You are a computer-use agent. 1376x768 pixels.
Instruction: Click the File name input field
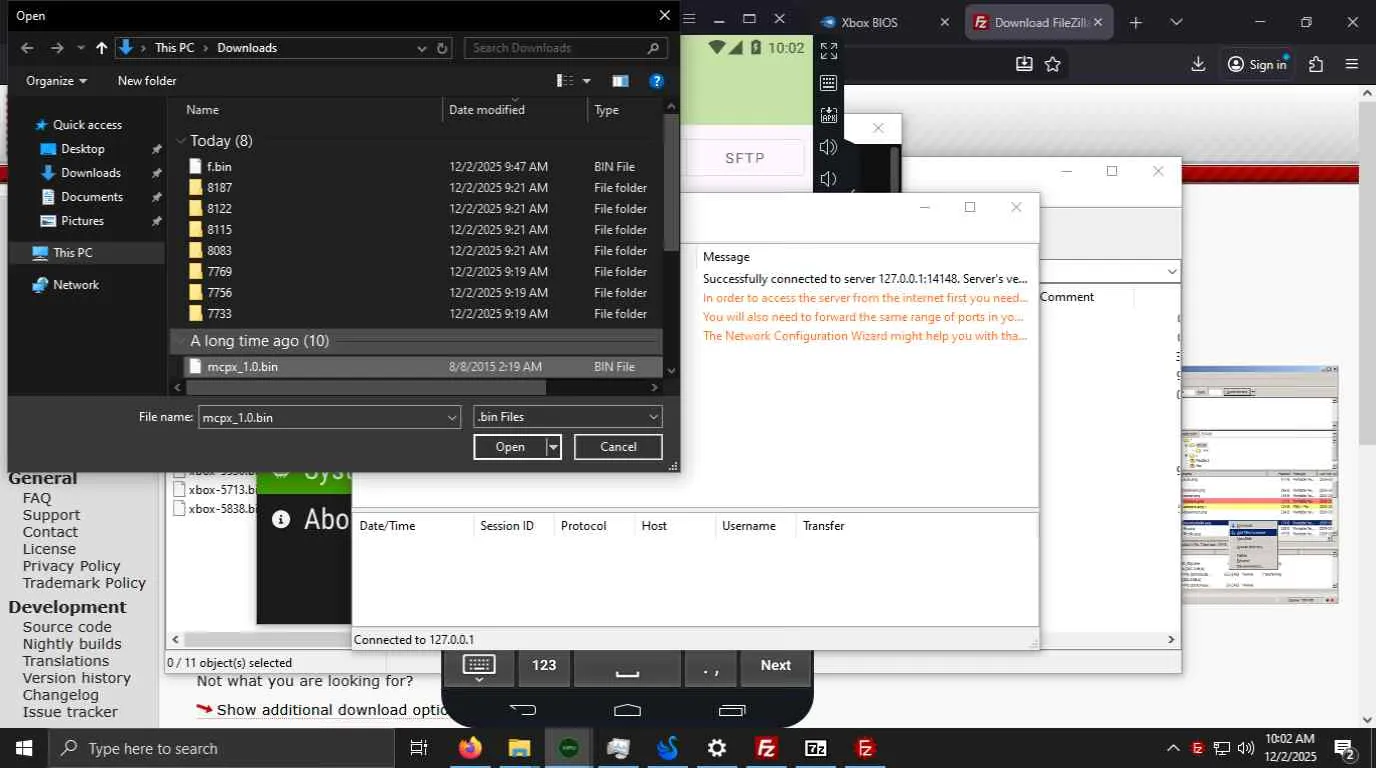click(329, 417)
